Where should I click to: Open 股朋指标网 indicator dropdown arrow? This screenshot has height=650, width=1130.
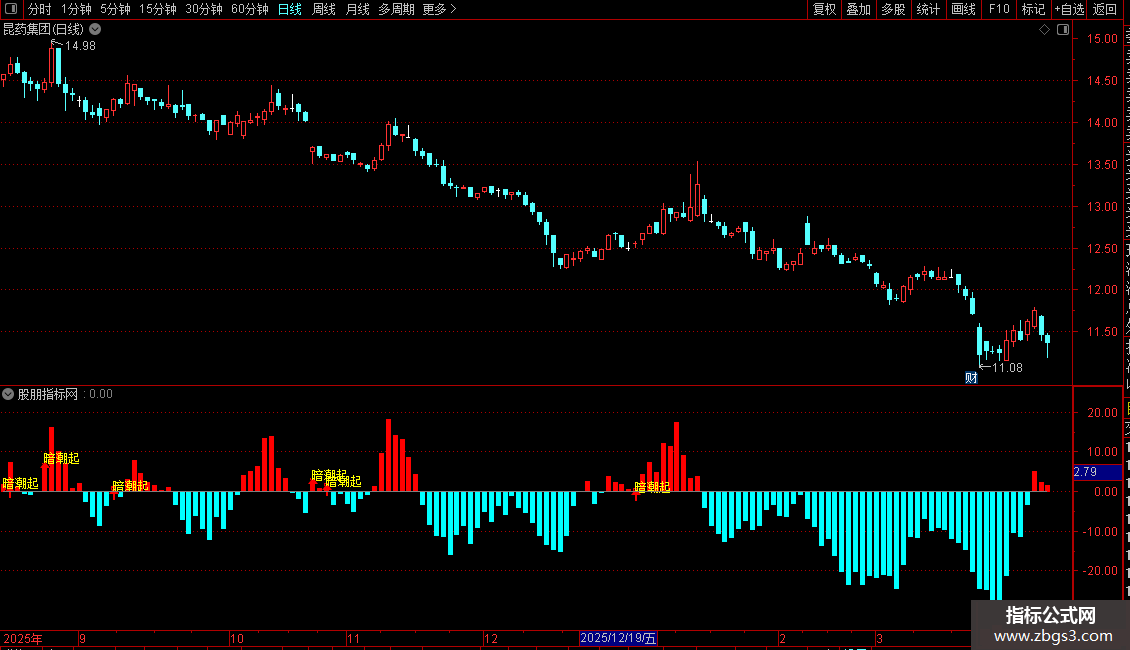pyautogui.click(x=8, y=394)
